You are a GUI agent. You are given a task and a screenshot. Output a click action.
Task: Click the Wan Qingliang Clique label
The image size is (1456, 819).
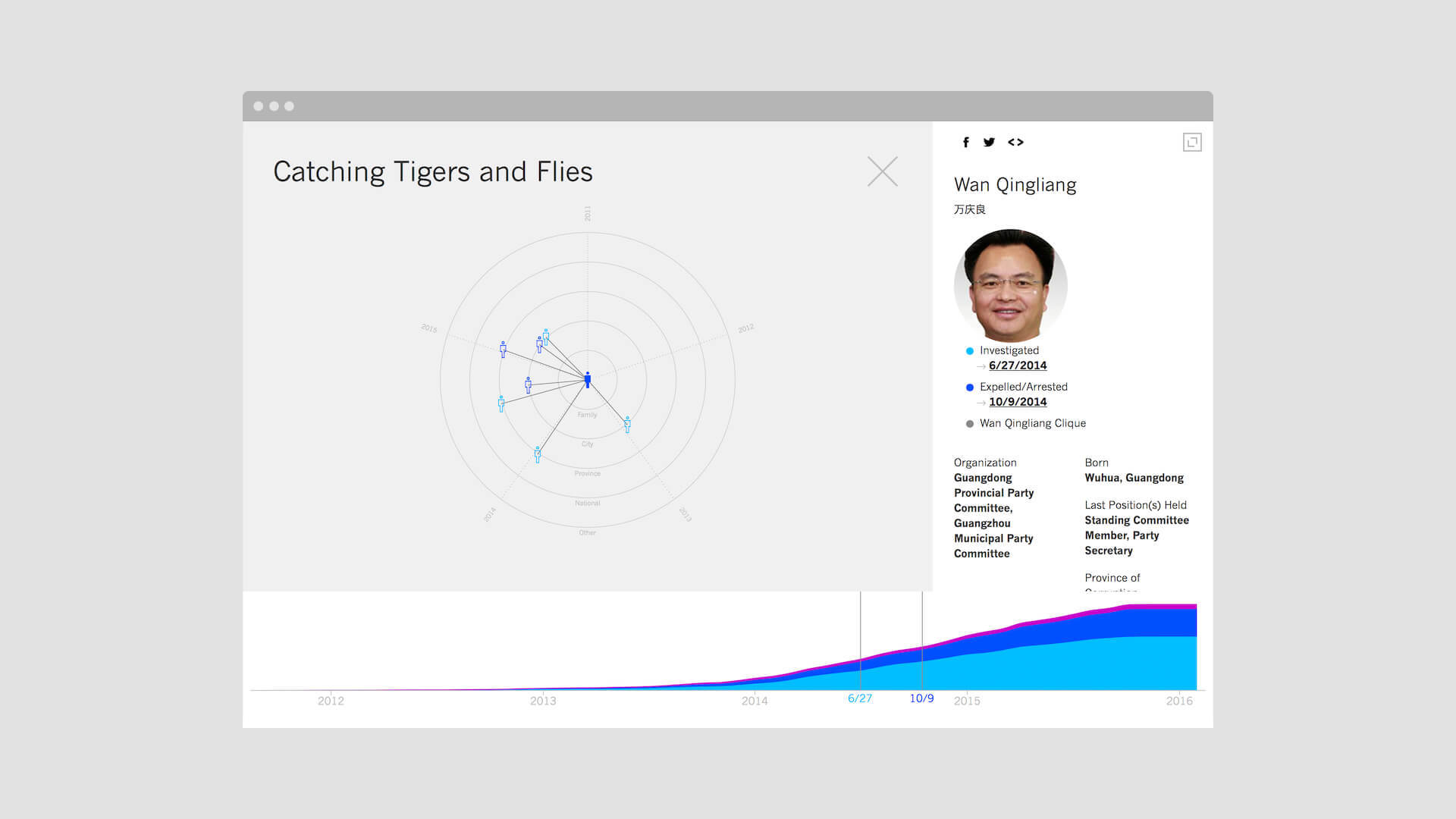1033,423
